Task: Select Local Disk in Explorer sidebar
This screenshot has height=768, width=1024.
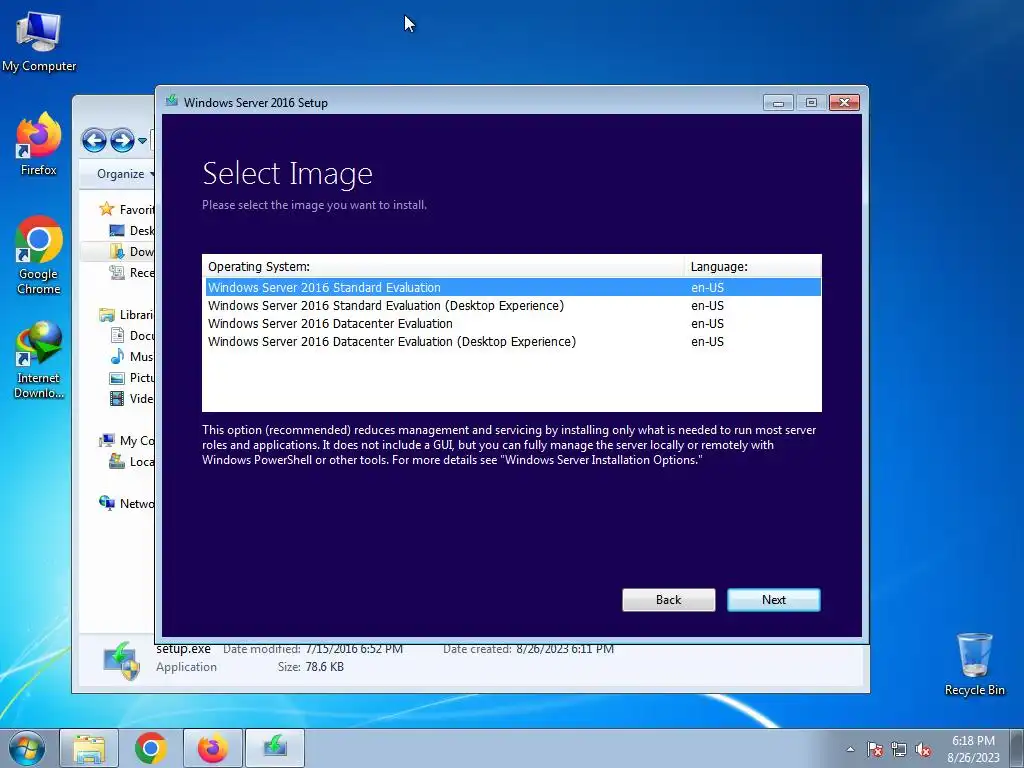Action: pos(132,462)
